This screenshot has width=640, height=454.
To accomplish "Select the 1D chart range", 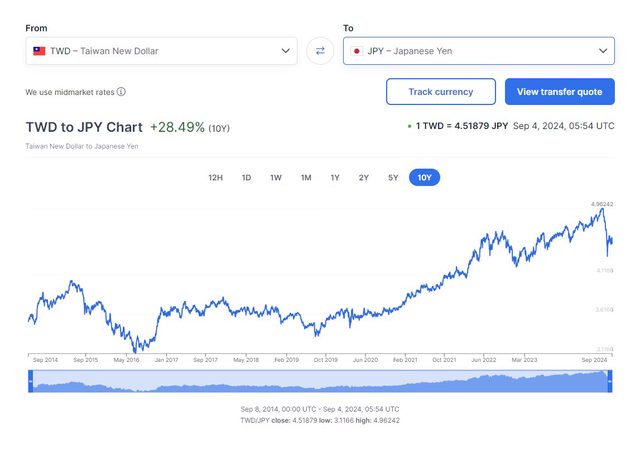I will pos(246,177).
